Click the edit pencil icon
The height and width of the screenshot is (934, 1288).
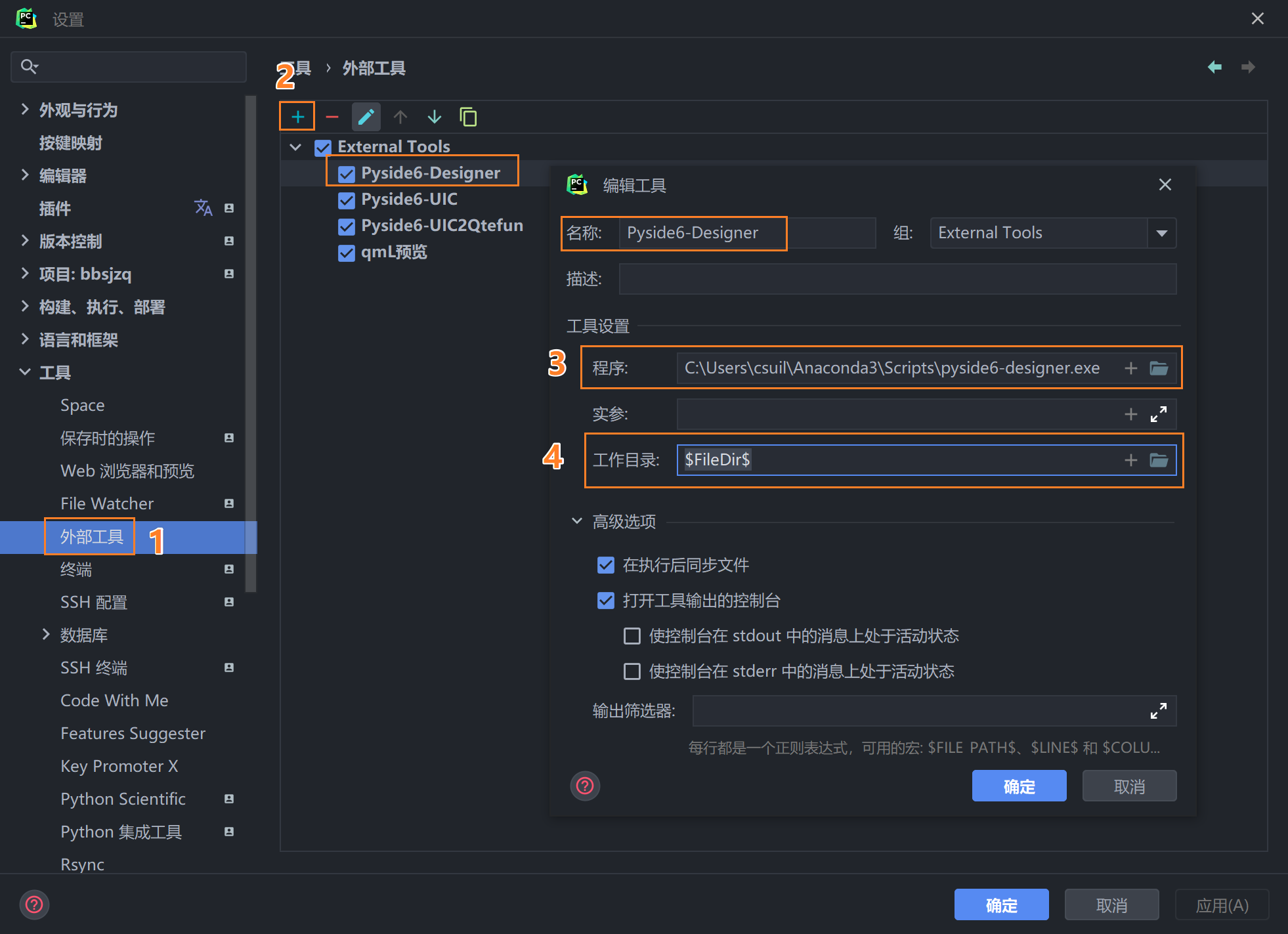coord(366,117)
